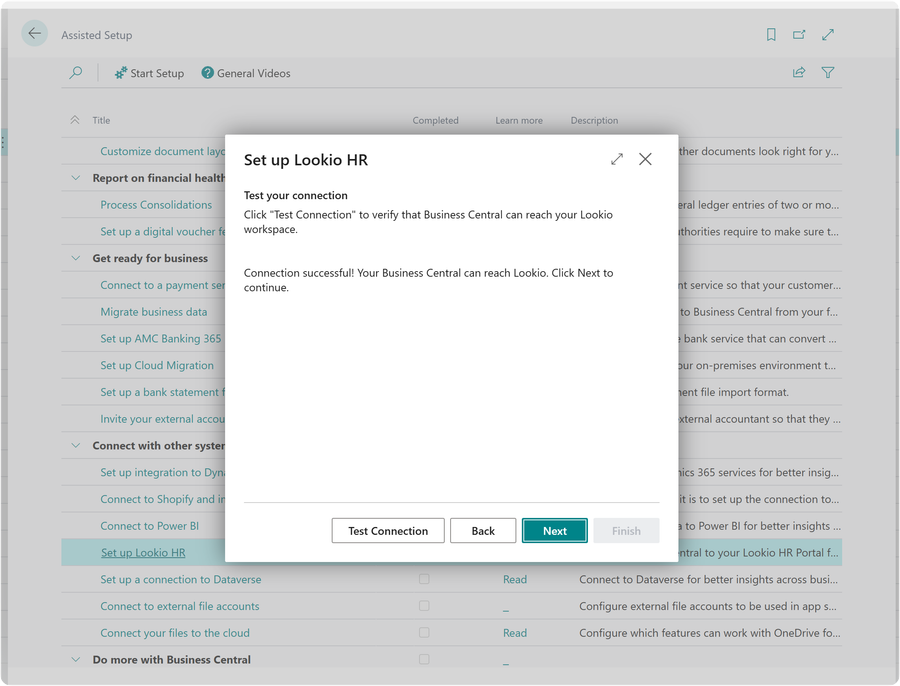This screenshot has height=686, width=900.
Task: Collapse the Report on financial health group
Action: (x=76, y=178)
